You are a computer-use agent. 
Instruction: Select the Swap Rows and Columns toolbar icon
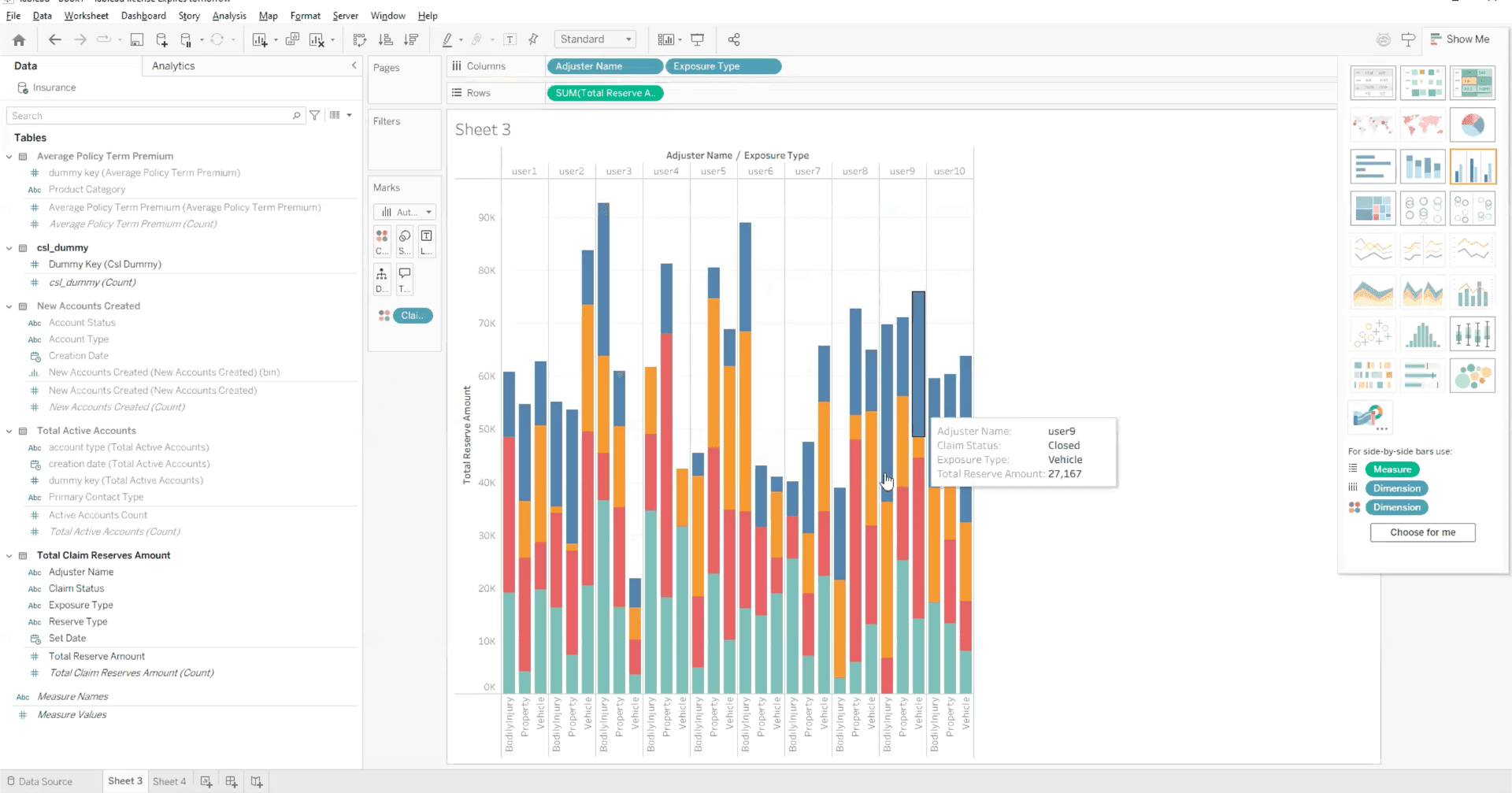tap(360, 39)
